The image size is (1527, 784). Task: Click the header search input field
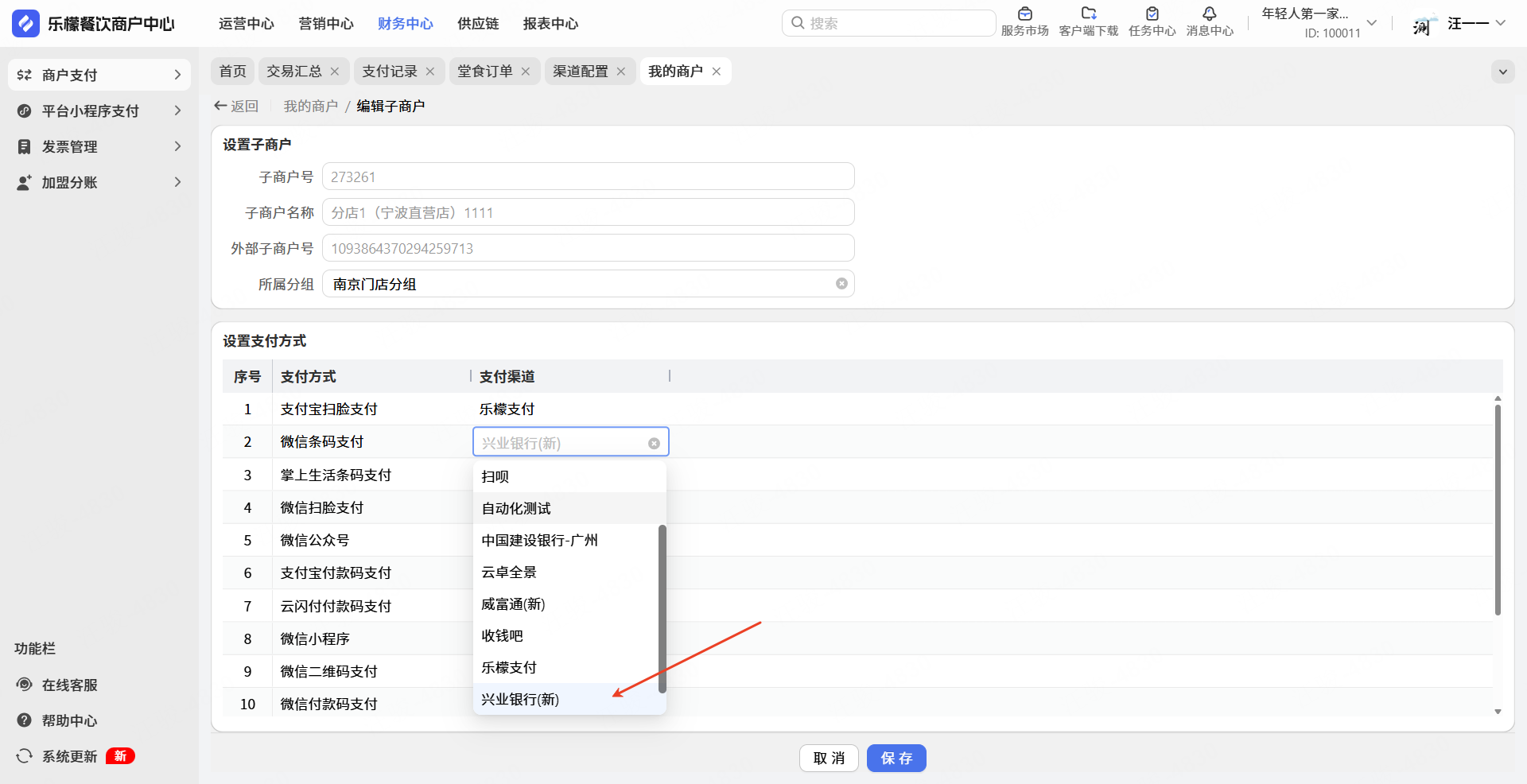coord(888,23)
